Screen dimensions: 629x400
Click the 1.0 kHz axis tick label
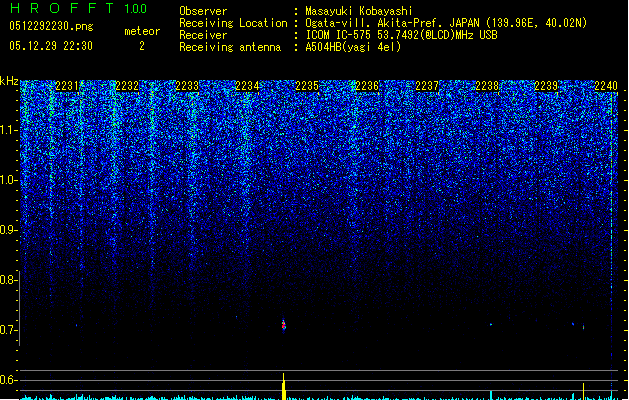pos(9,181)
